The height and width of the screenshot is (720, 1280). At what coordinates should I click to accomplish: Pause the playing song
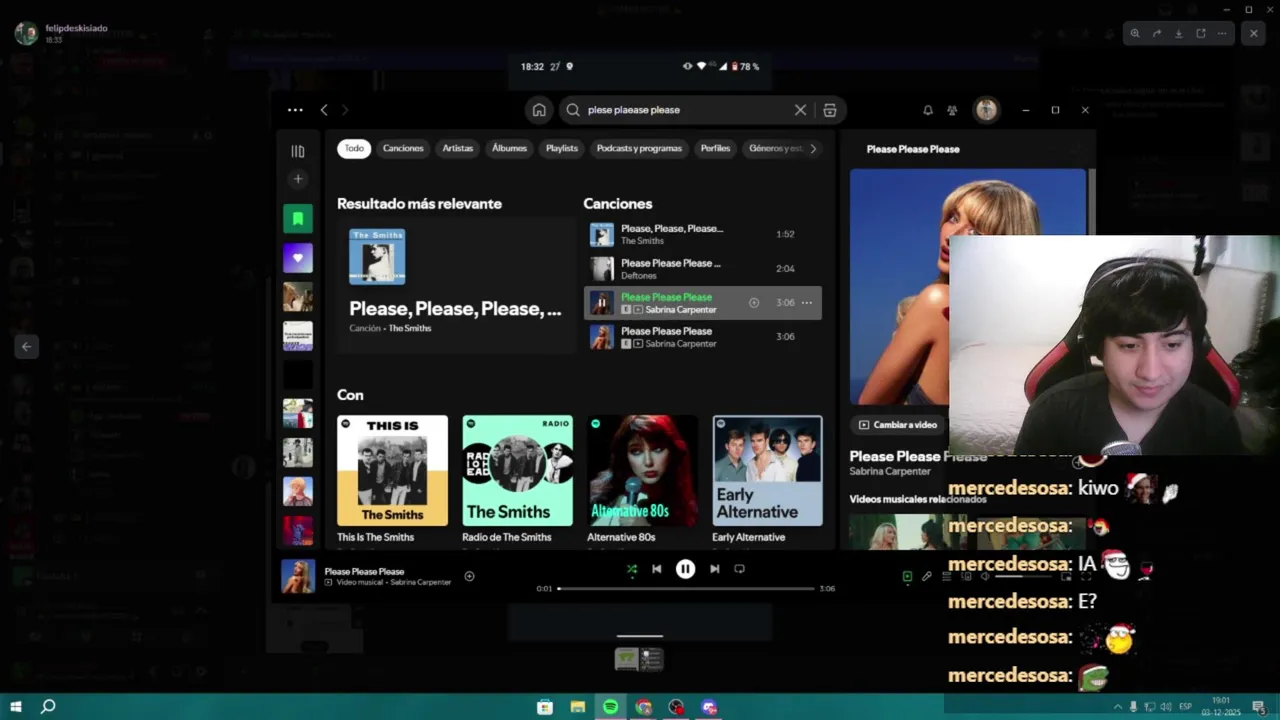click(x=685, y=569)
